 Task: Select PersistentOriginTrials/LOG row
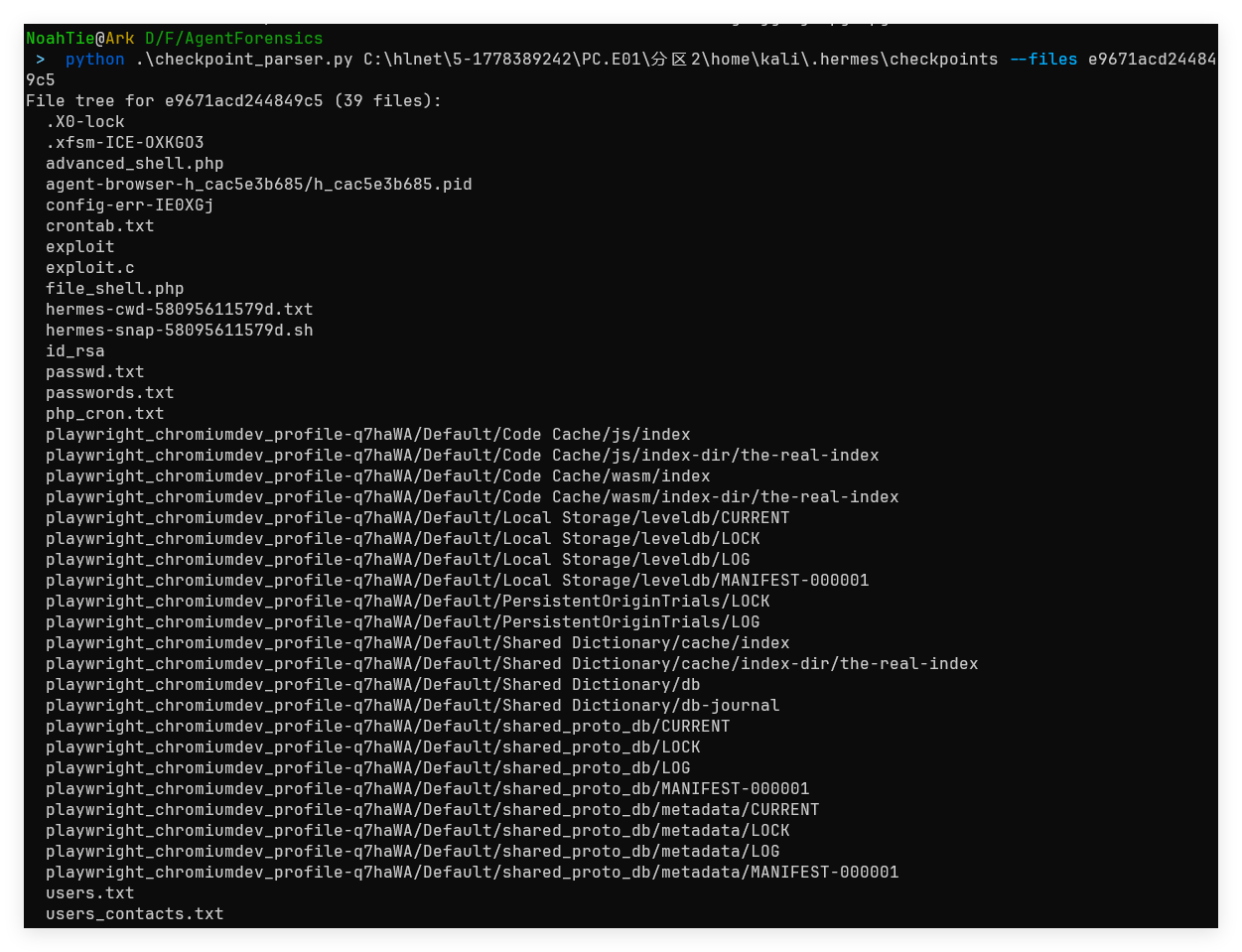pos(403,622)
